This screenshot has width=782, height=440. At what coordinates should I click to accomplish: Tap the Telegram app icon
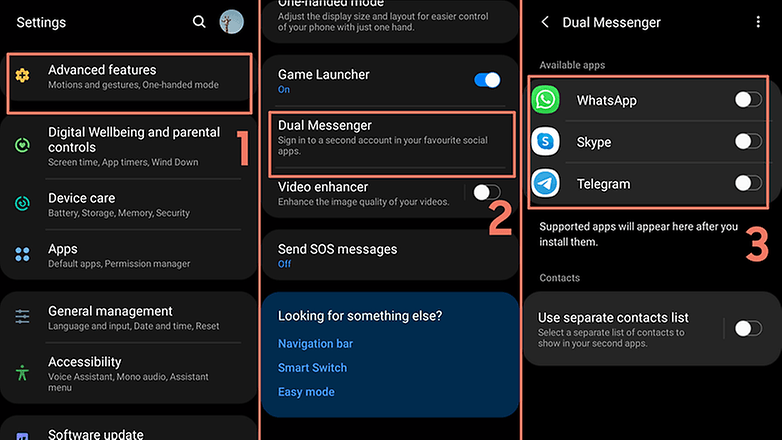[545, 184]
